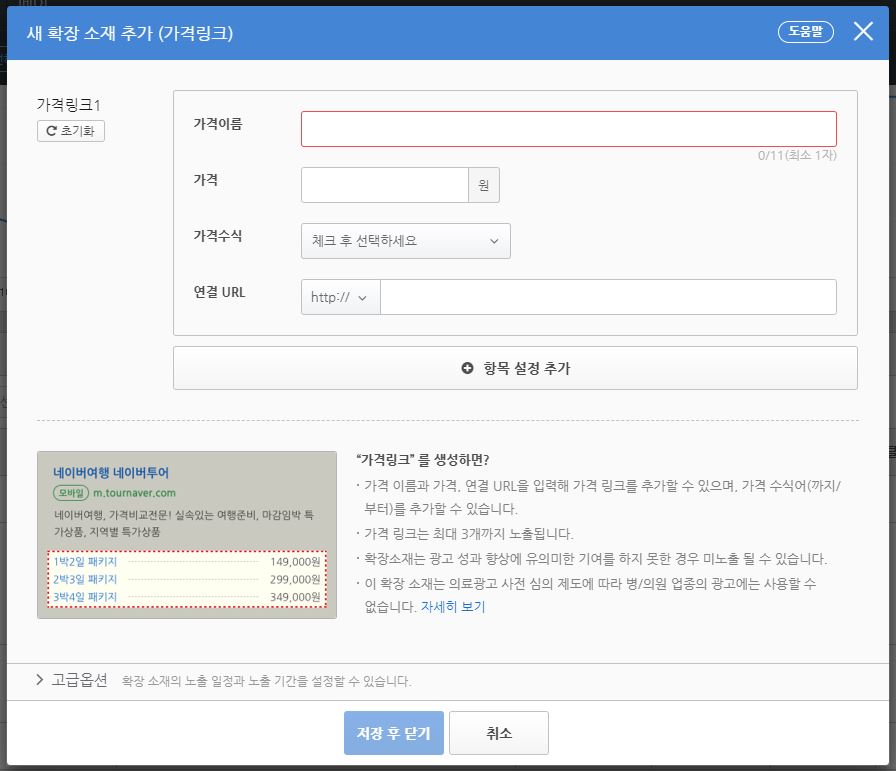Expand the 고급옵션 section chevron
Screen dimensions: 896x771
pos(40,680)
